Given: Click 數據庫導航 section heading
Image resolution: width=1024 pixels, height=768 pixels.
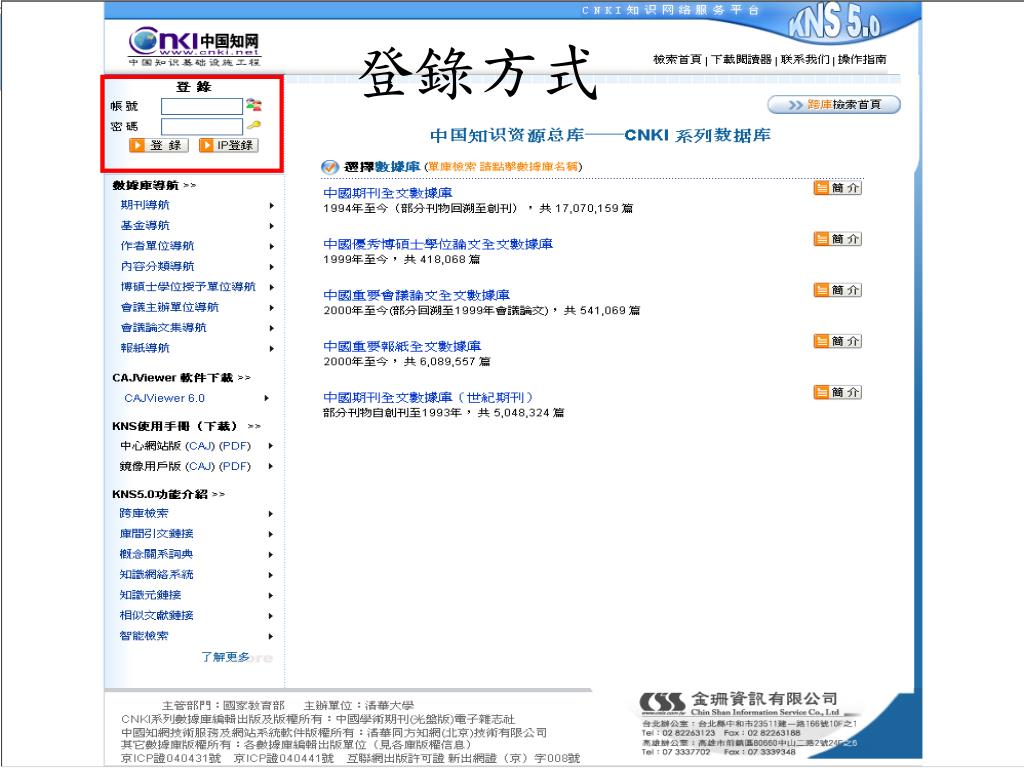Looking at the screenshot, I should 146,185.
